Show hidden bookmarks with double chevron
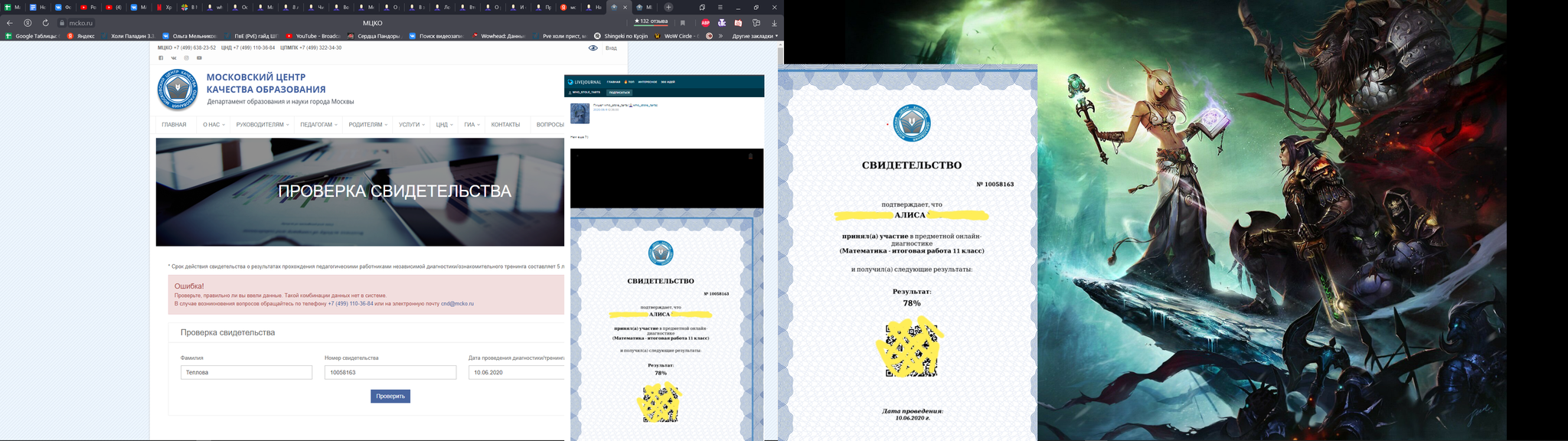The width and height of the screenshot is (1568, 441). tap(720, 36)
